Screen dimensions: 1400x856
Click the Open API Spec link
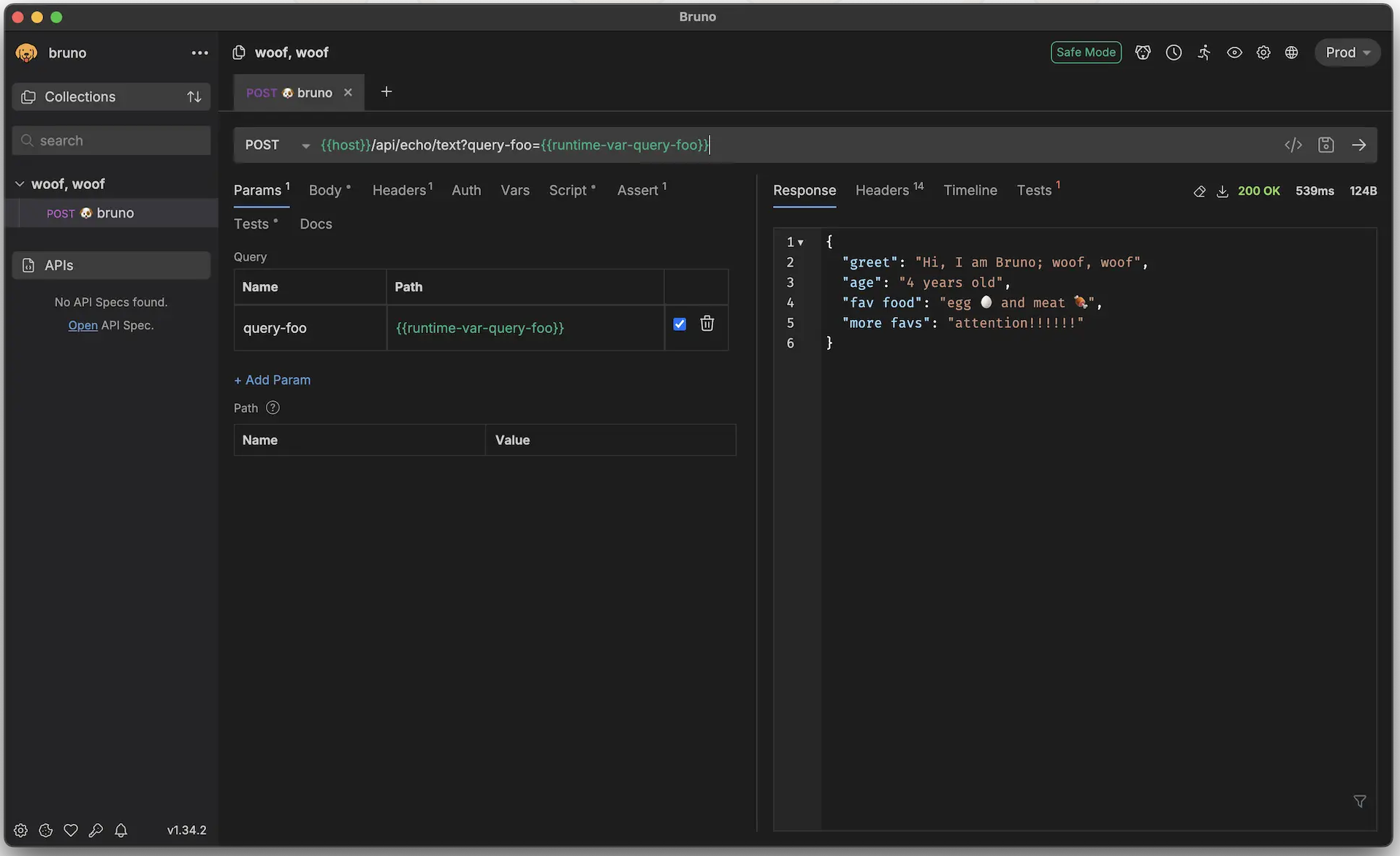click(x=83, y=325)
